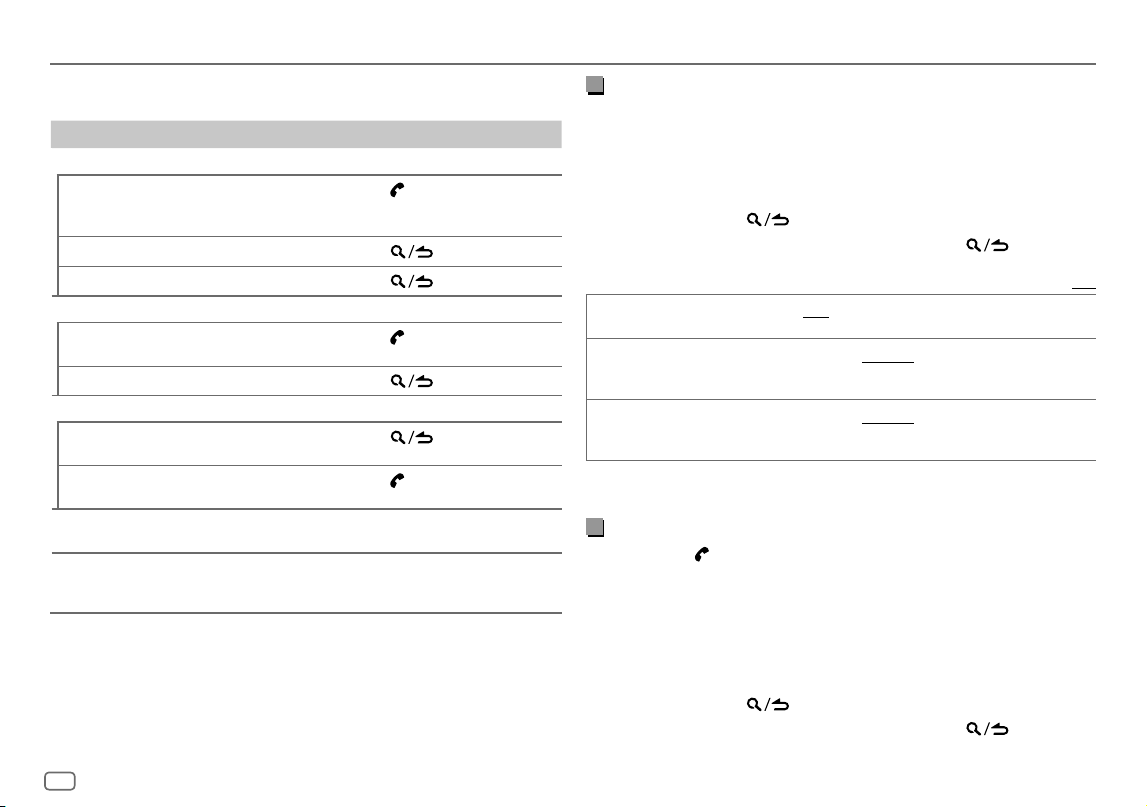Viewport: 1147px width, 807px height.
Task: Click the search/return icon just above the right-hand settings table
Action: [x=988, y=246]
